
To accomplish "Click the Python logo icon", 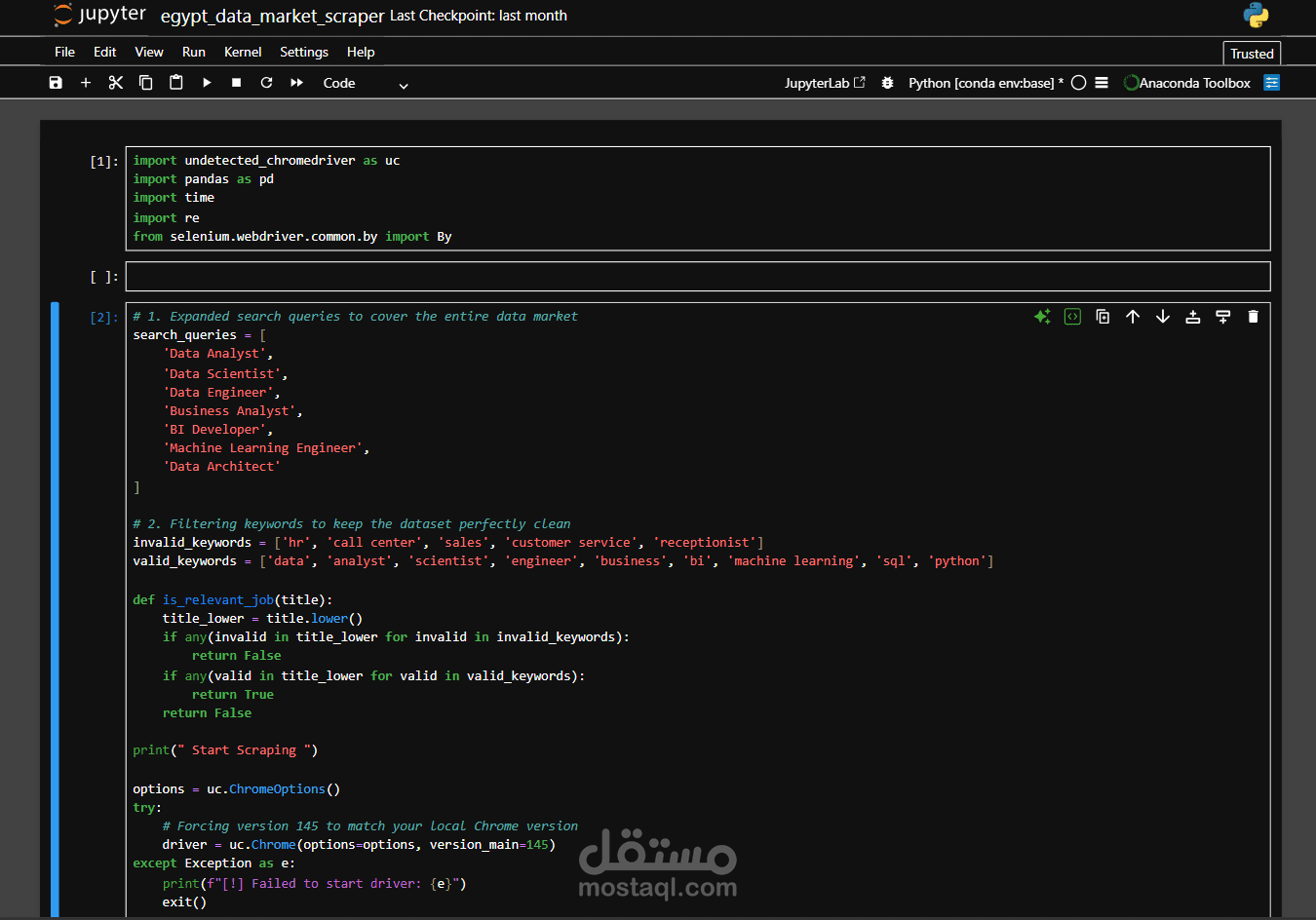I will (1257, 15).
